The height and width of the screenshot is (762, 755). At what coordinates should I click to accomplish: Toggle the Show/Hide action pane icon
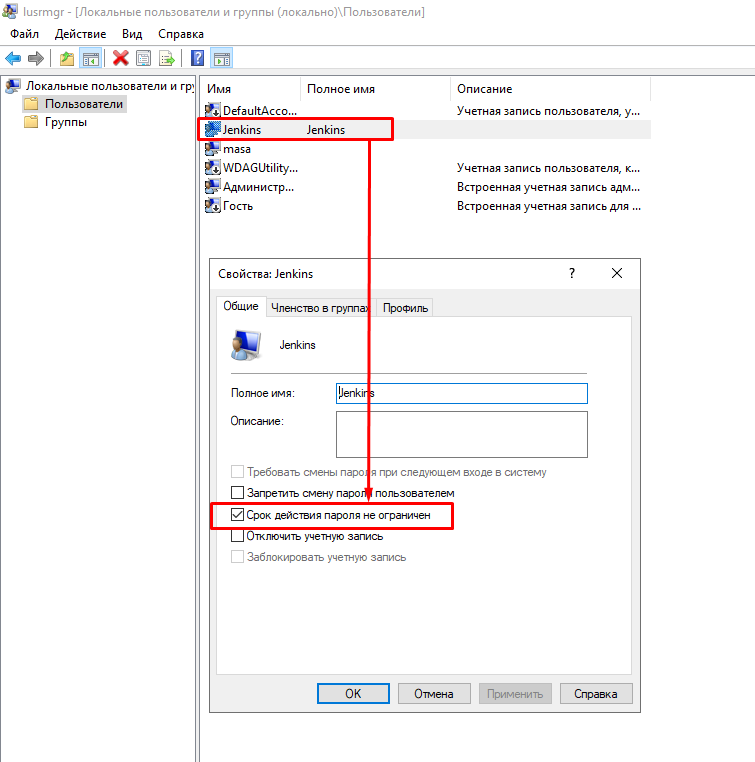click(221, 58)
